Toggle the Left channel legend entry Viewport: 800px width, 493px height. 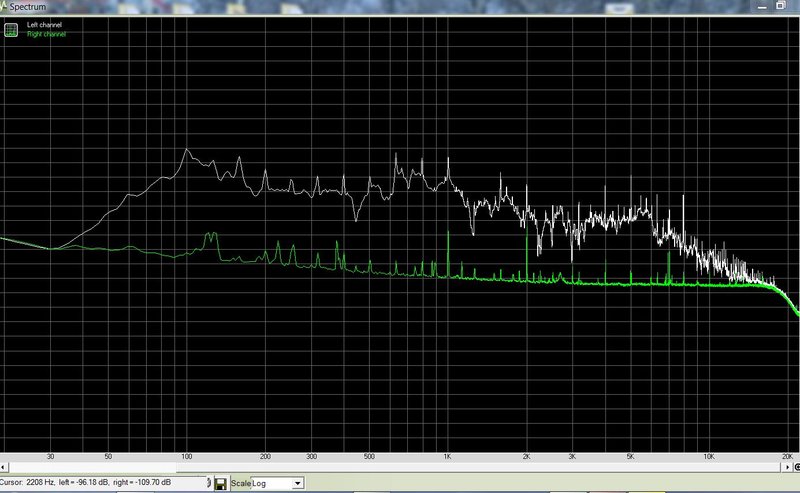coord(44,24)
